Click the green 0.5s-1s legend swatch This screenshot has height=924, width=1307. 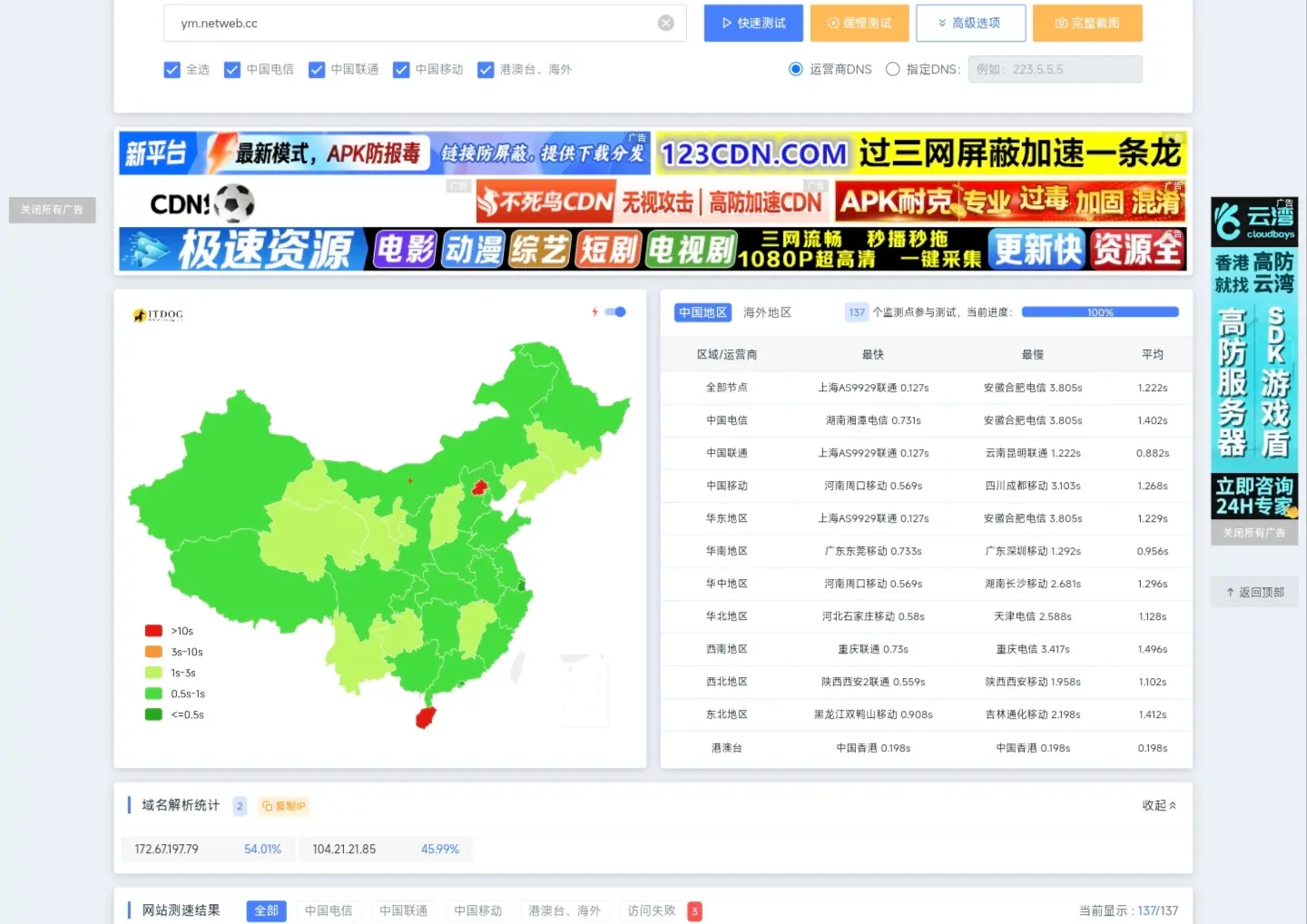(153, 693)
